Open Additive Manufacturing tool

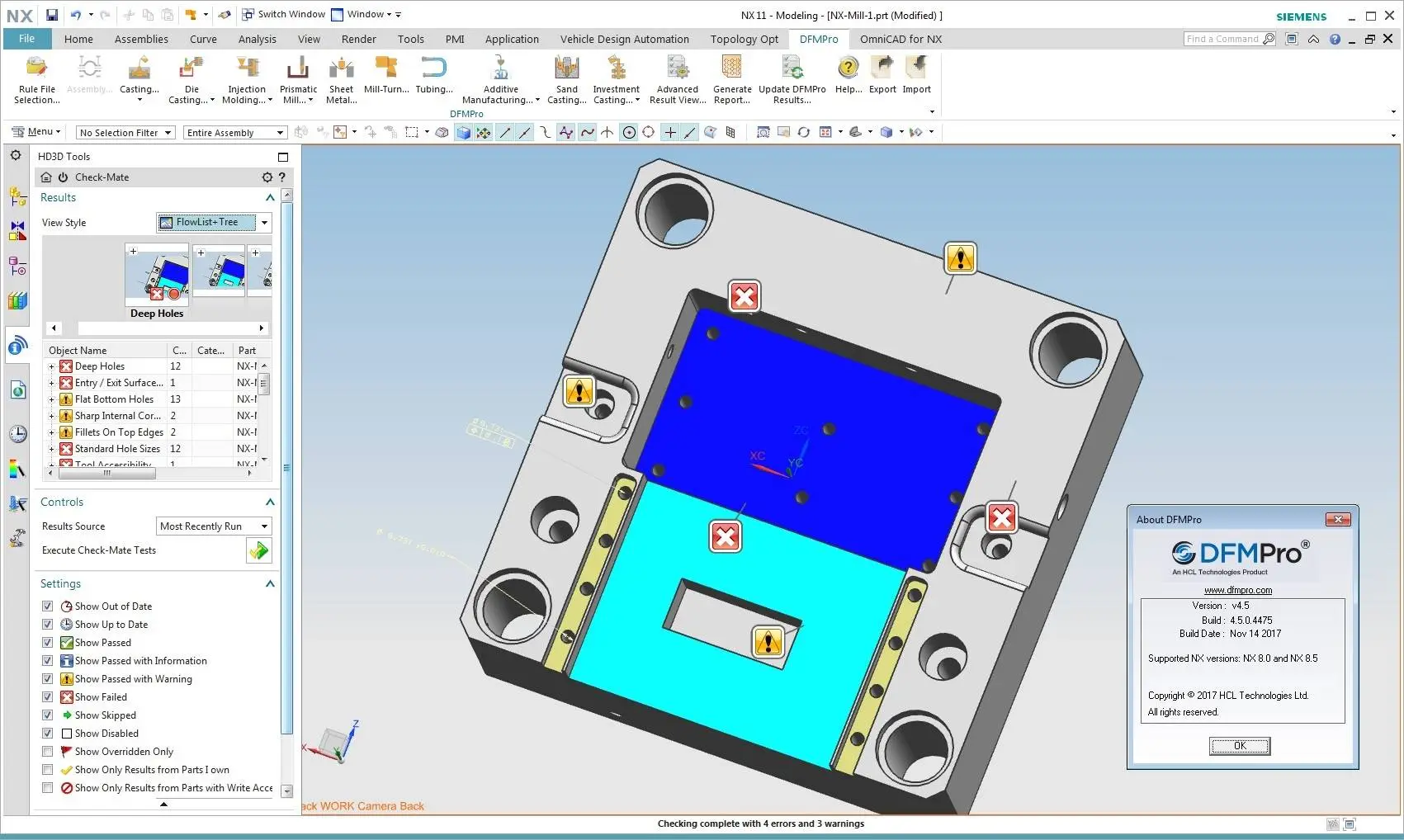coord(500,79)
